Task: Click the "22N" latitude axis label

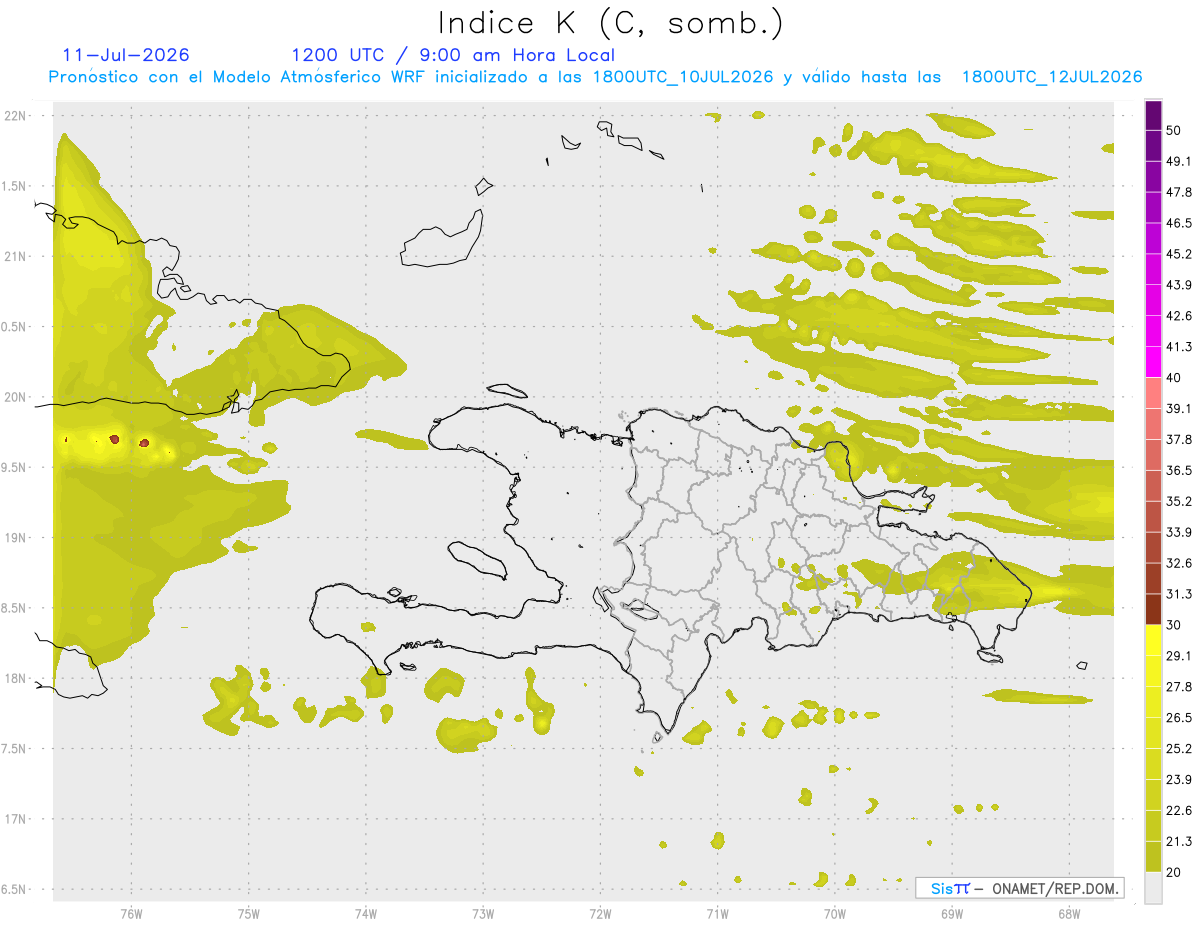Action: 17,116
